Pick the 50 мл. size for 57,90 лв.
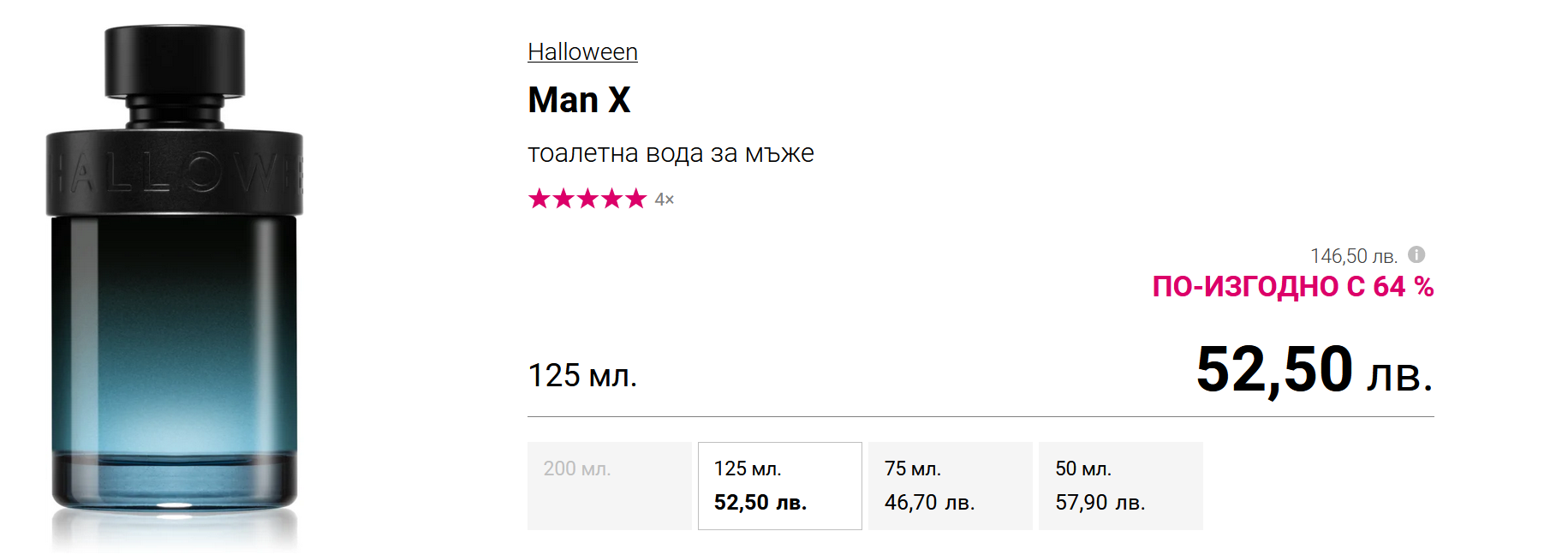 coord(1120,486)
